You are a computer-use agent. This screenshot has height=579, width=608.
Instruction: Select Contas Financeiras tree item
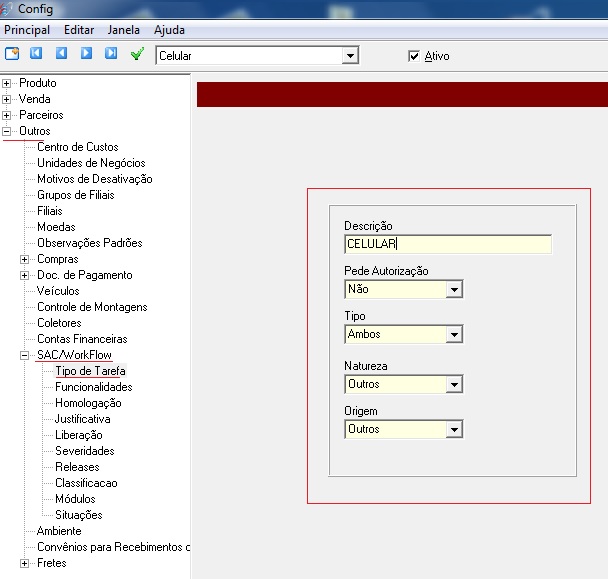pyautogui.click(x=82, y=339)
